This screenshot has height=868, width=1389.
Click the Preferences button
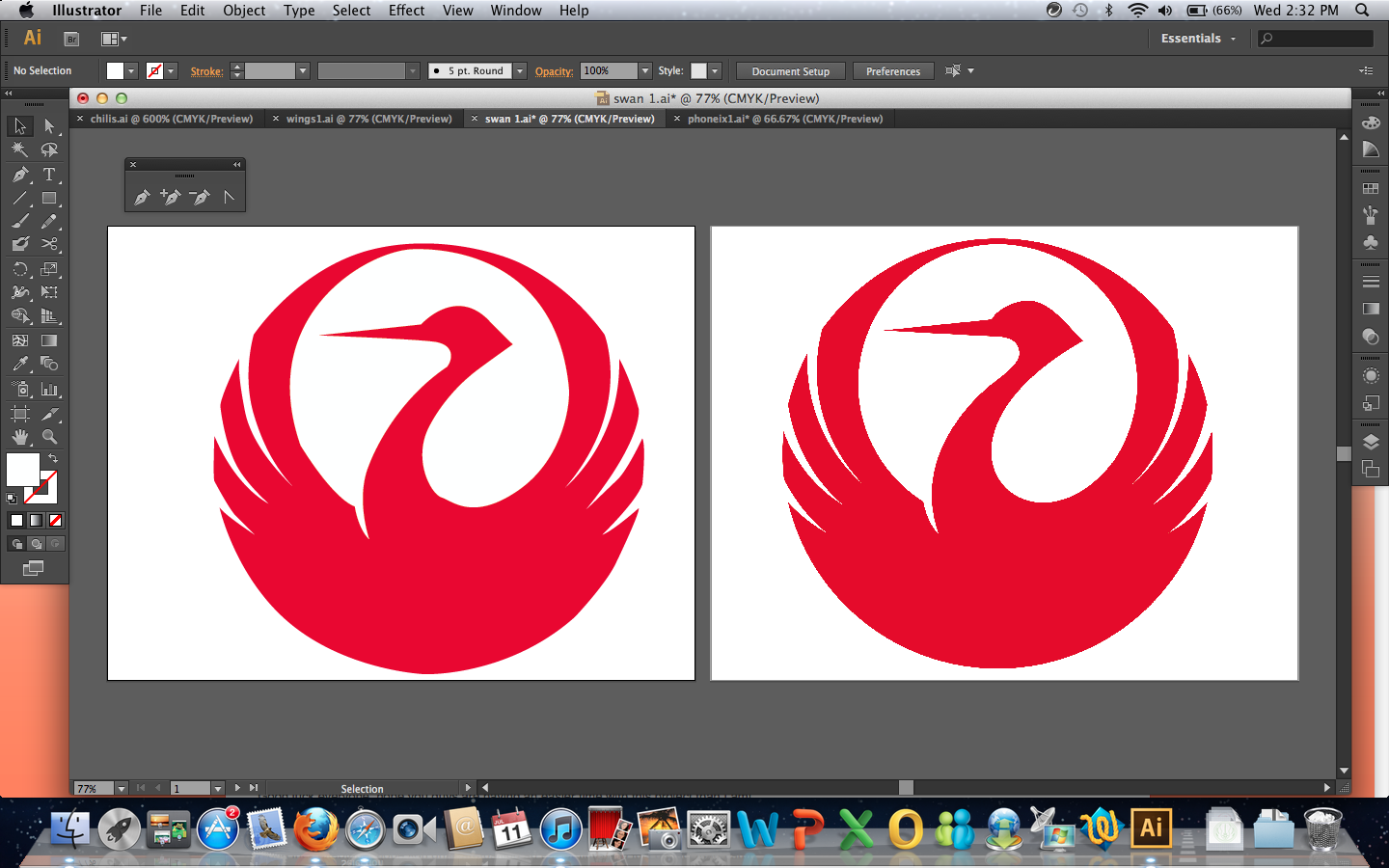tap(892, 70)
